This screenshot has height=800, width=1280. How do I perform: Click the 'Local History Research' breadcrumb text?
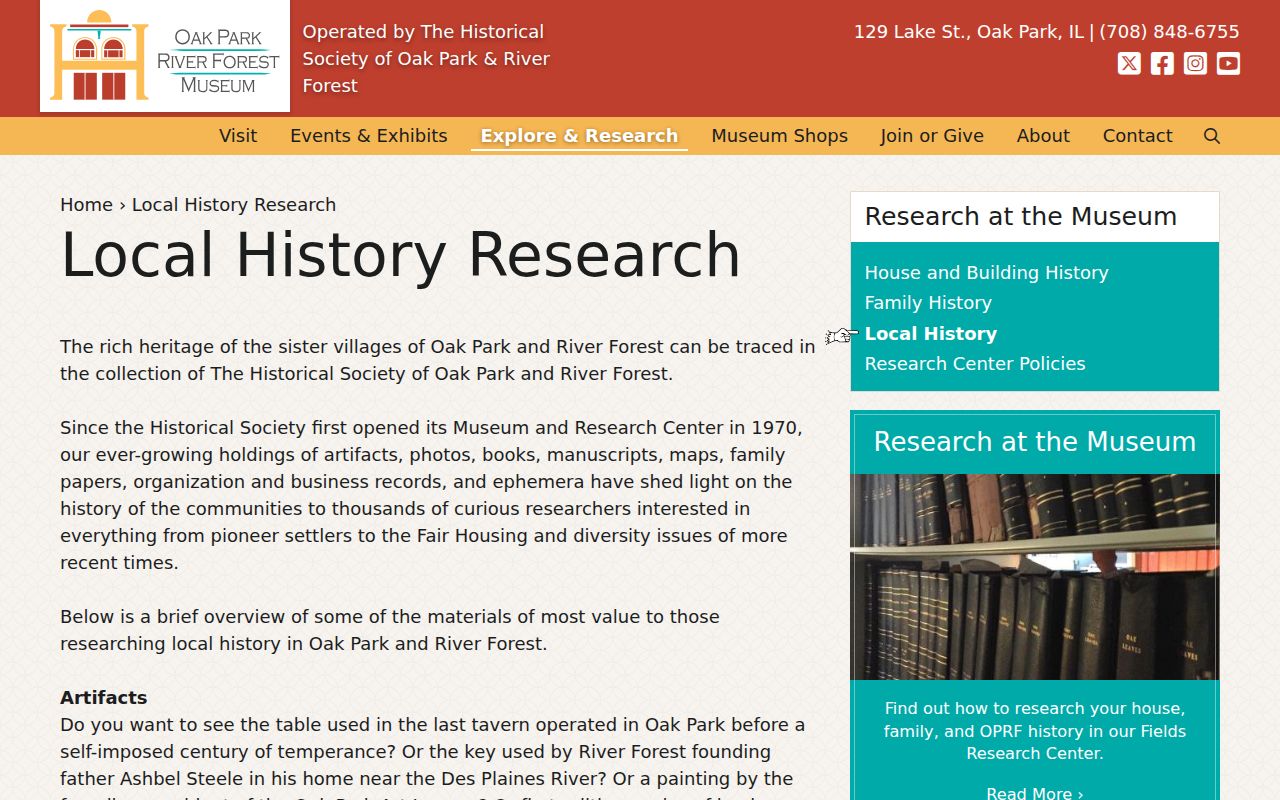point(234,205)
